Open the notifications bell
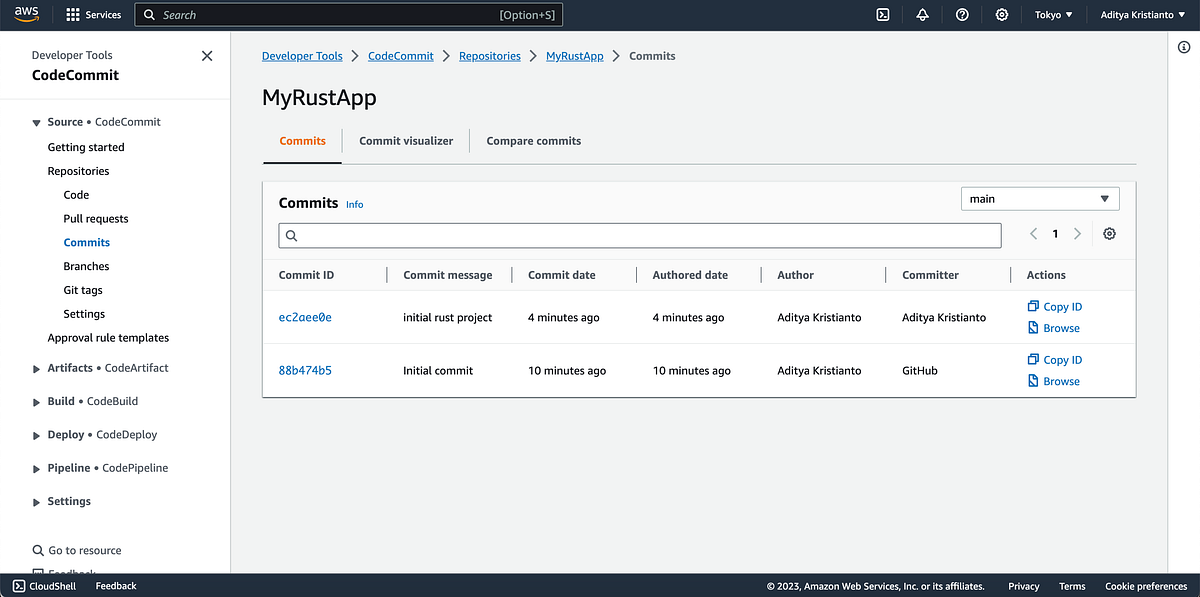Screen dimensions: 1200x597 pos(922,14)
